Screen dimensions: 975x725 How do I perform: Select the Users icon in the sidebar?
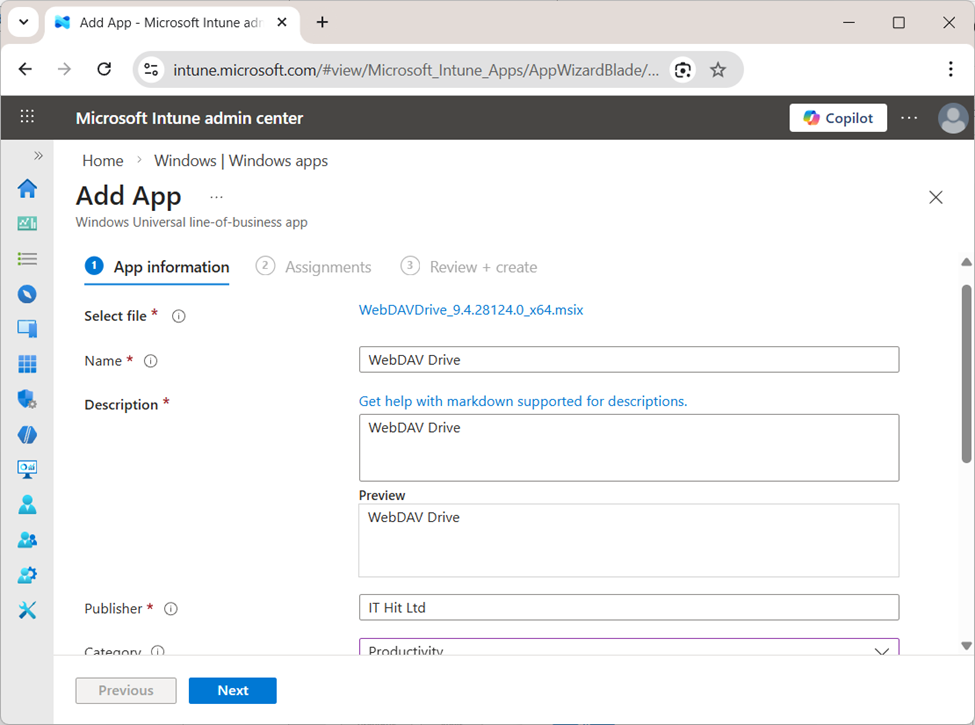click(x=27, y=504)
